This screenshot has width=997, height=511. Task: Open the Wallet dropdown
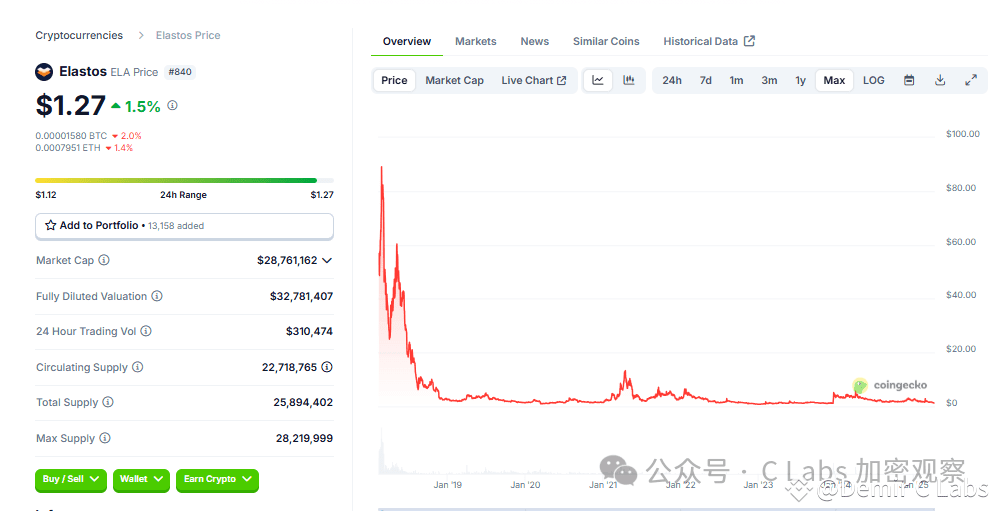(x=141, y=479)
